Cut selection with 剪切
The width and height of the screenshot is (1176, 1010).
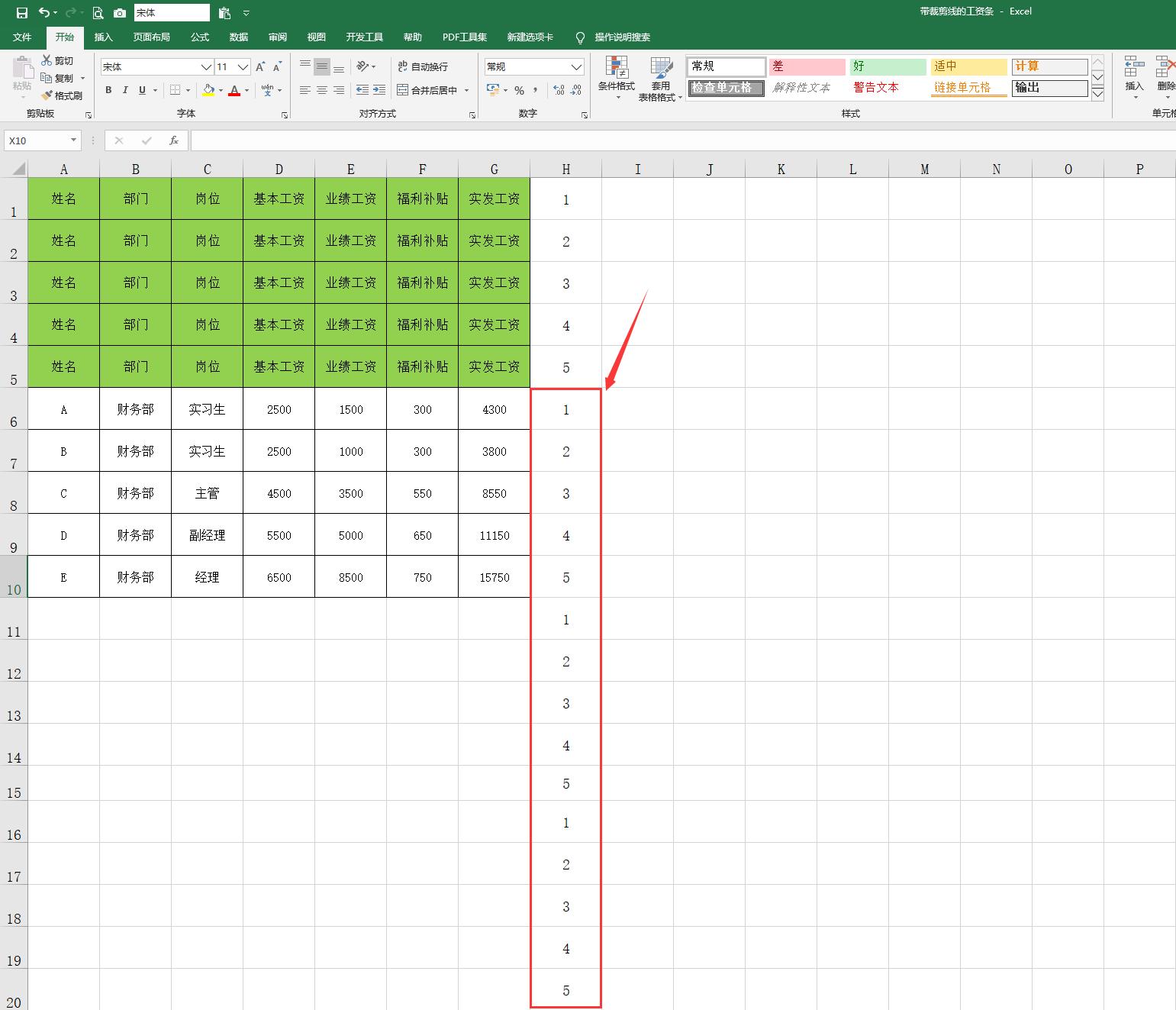58,60
